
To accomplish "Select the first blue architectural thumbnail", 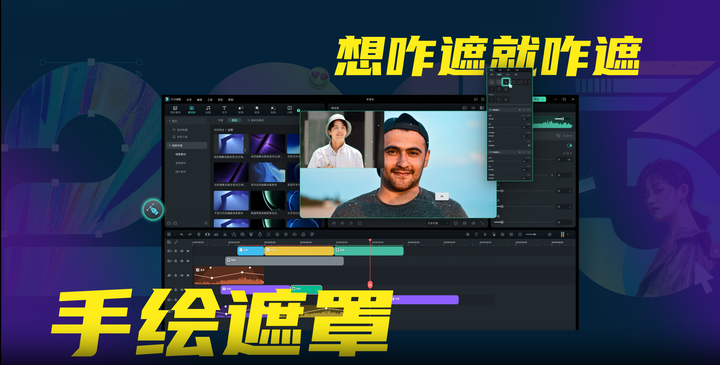I will point(231,144).
